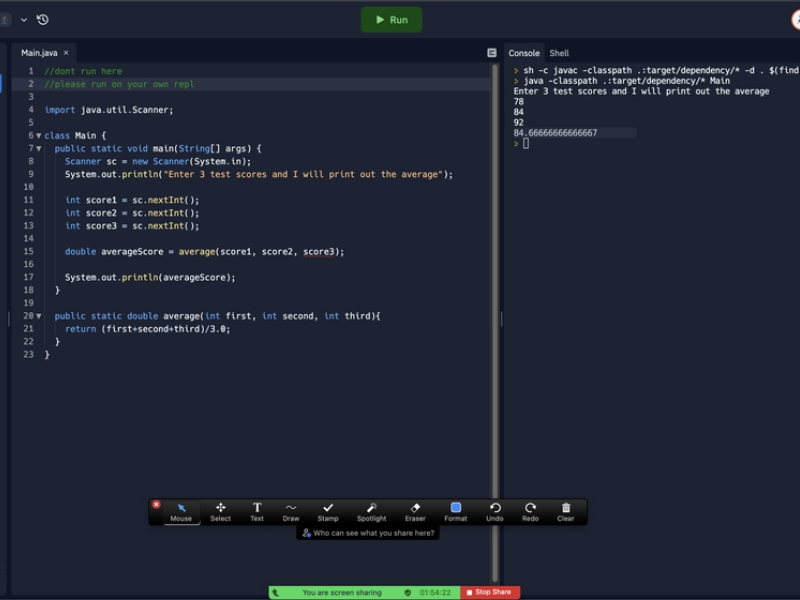
Task: Switch to the Console tab
Action: [x=523, y=53]
